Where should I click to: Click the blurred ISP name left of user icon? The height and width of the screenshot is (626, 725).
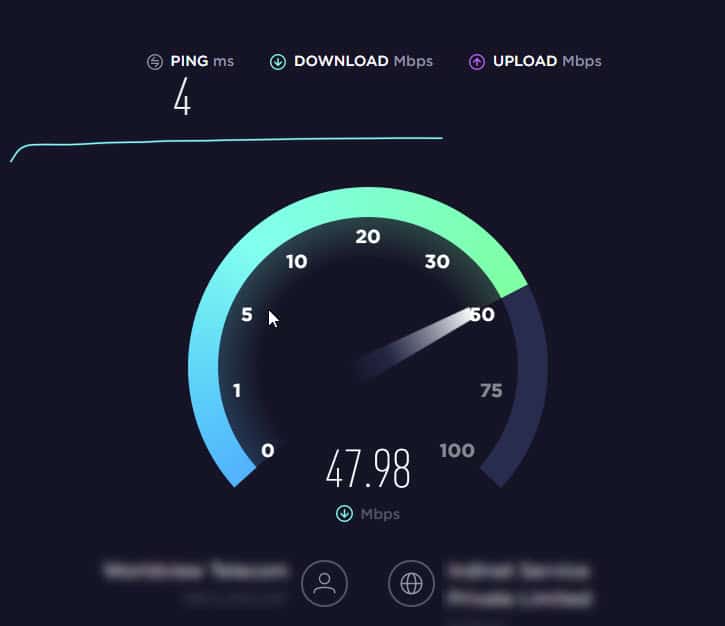(x=195, y=571)
